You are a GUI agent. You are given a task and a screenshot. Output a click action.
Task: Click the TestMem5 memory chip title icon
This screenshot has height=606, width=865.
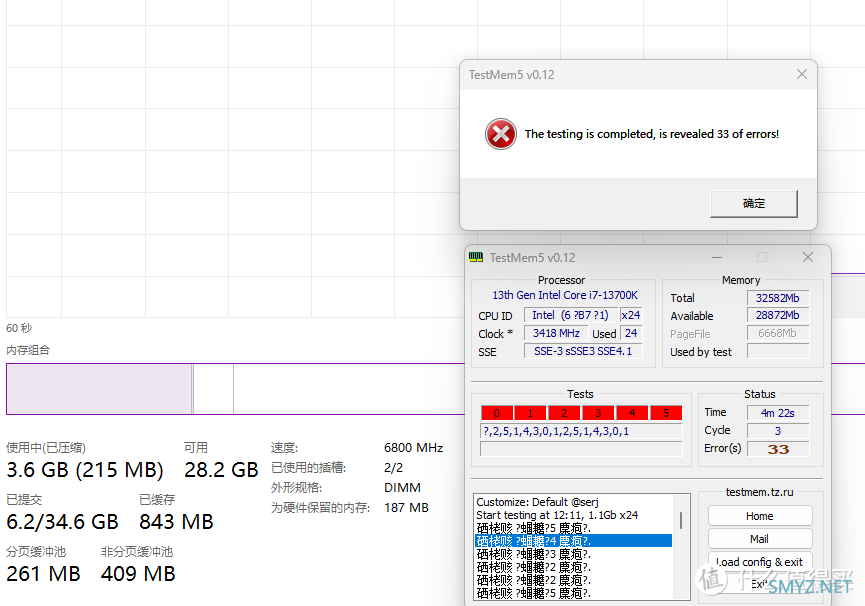pyautogui.click(x=476, y=257)
